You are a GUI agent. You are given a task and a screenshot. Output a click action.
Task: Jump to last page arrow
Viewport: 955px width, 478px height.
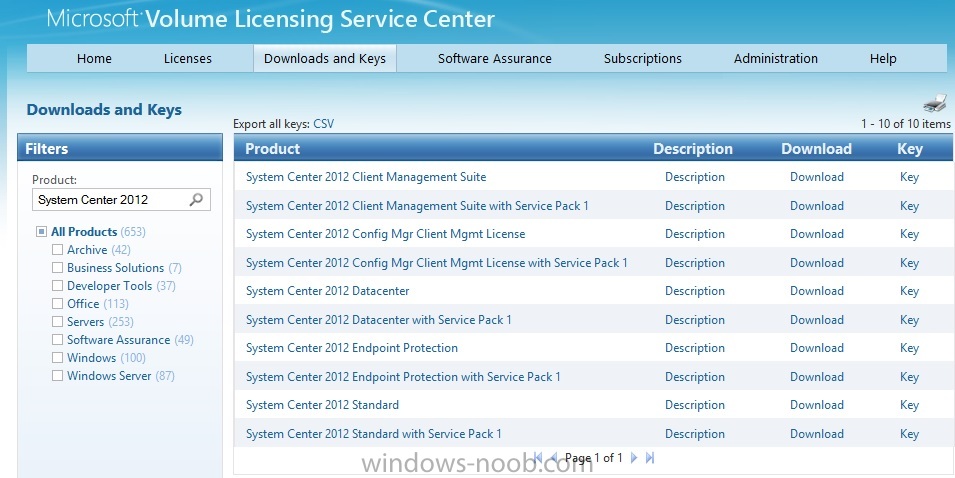[650, 458]
